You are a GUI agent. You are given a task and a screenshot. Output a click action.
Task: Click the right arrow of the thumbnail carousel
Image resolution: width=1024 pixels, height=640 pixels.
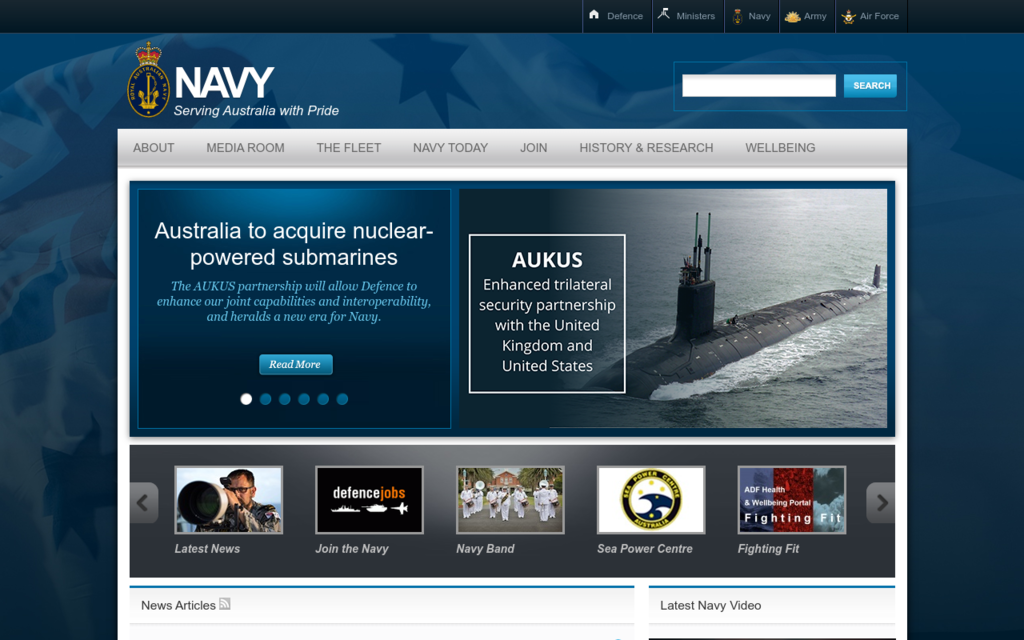coord(881,503)
